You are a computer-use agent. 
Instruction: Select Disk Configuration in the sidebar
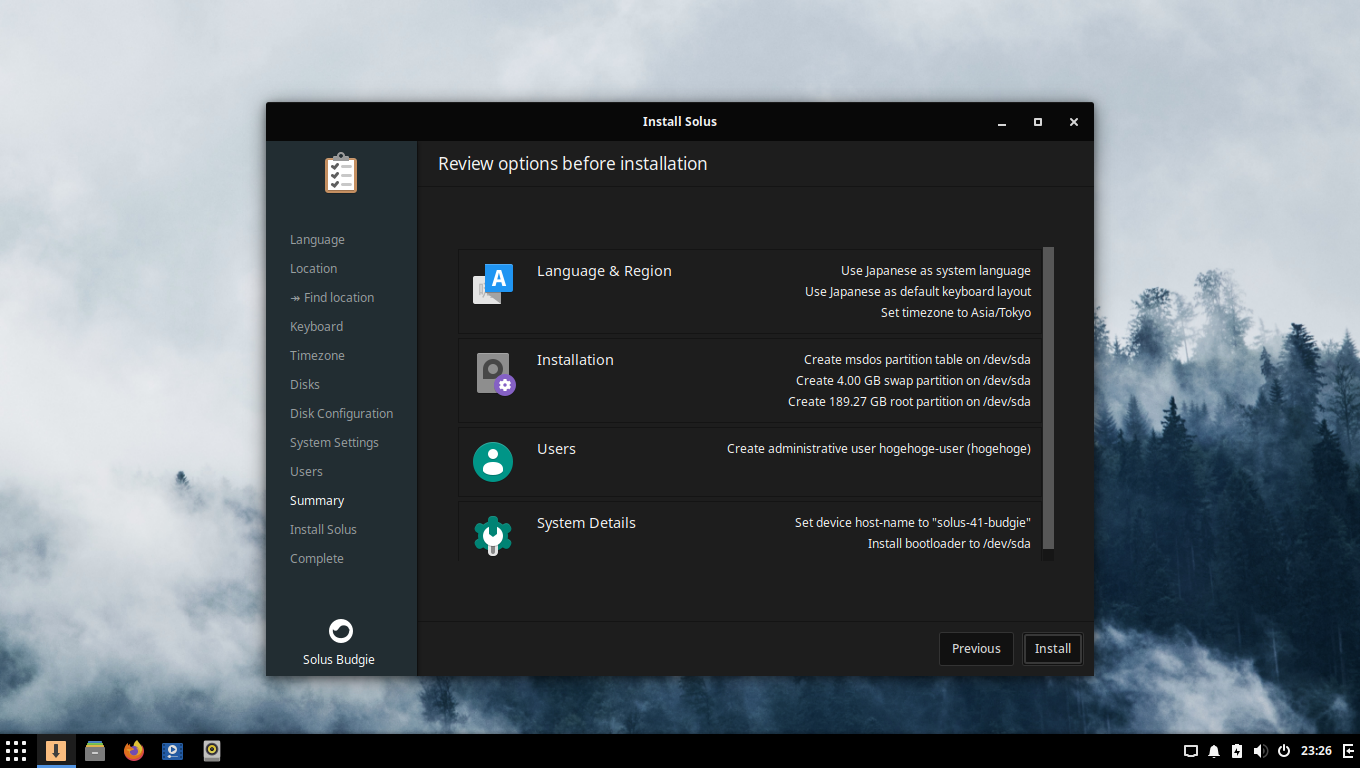click(341, 414)
